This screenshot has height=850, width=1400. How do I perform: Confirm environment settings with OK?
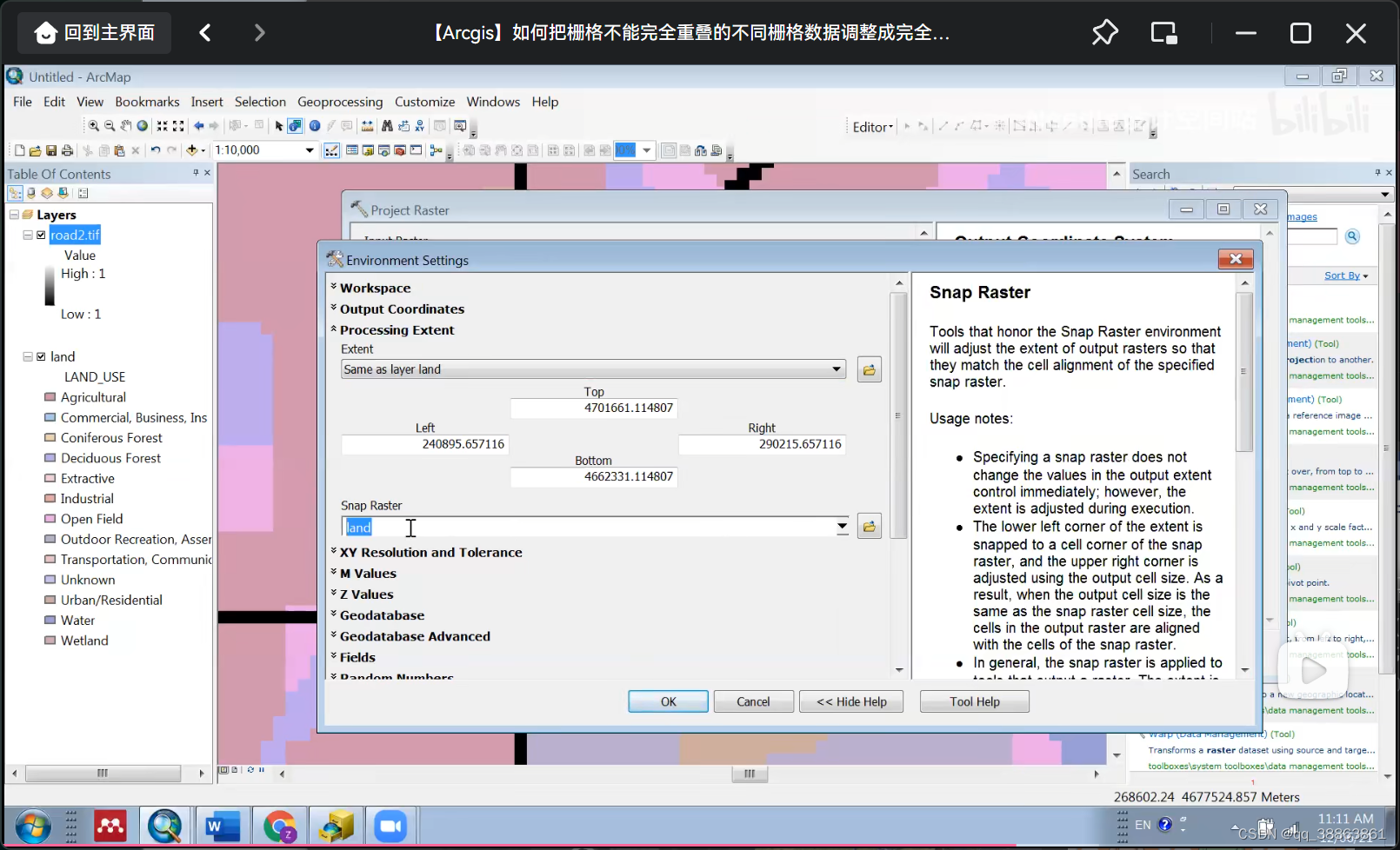click(x=668, y=701)
